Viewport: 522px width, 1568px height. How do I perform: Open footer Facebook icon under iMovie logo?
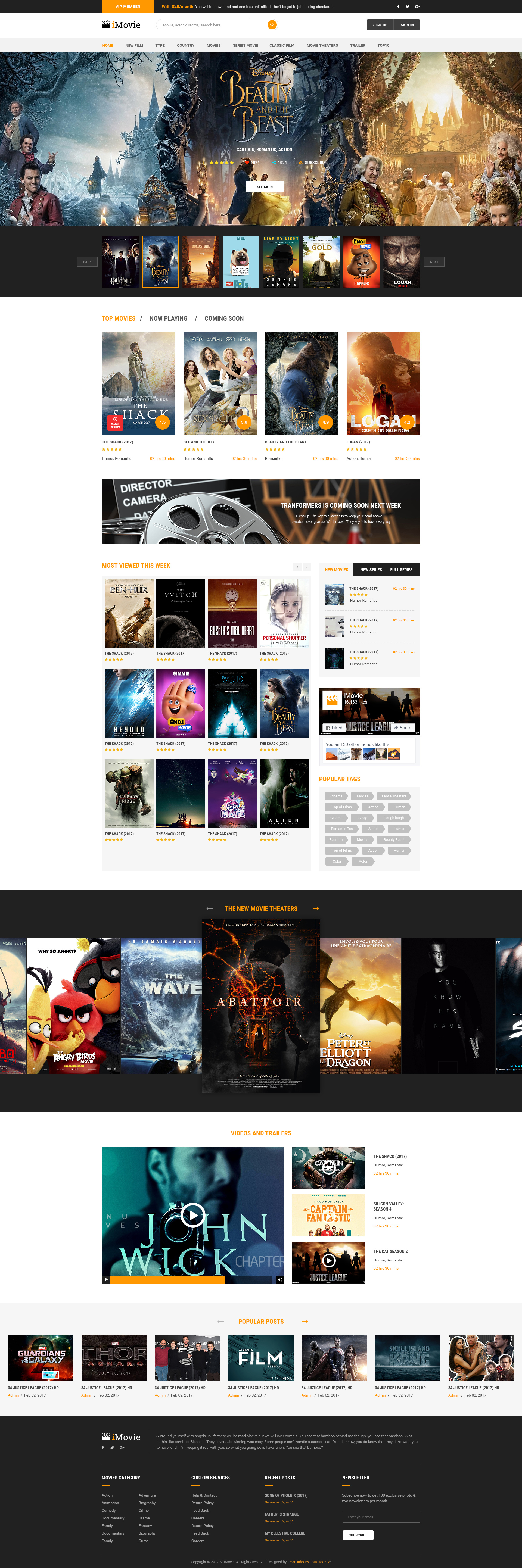tap(103, 1447)
